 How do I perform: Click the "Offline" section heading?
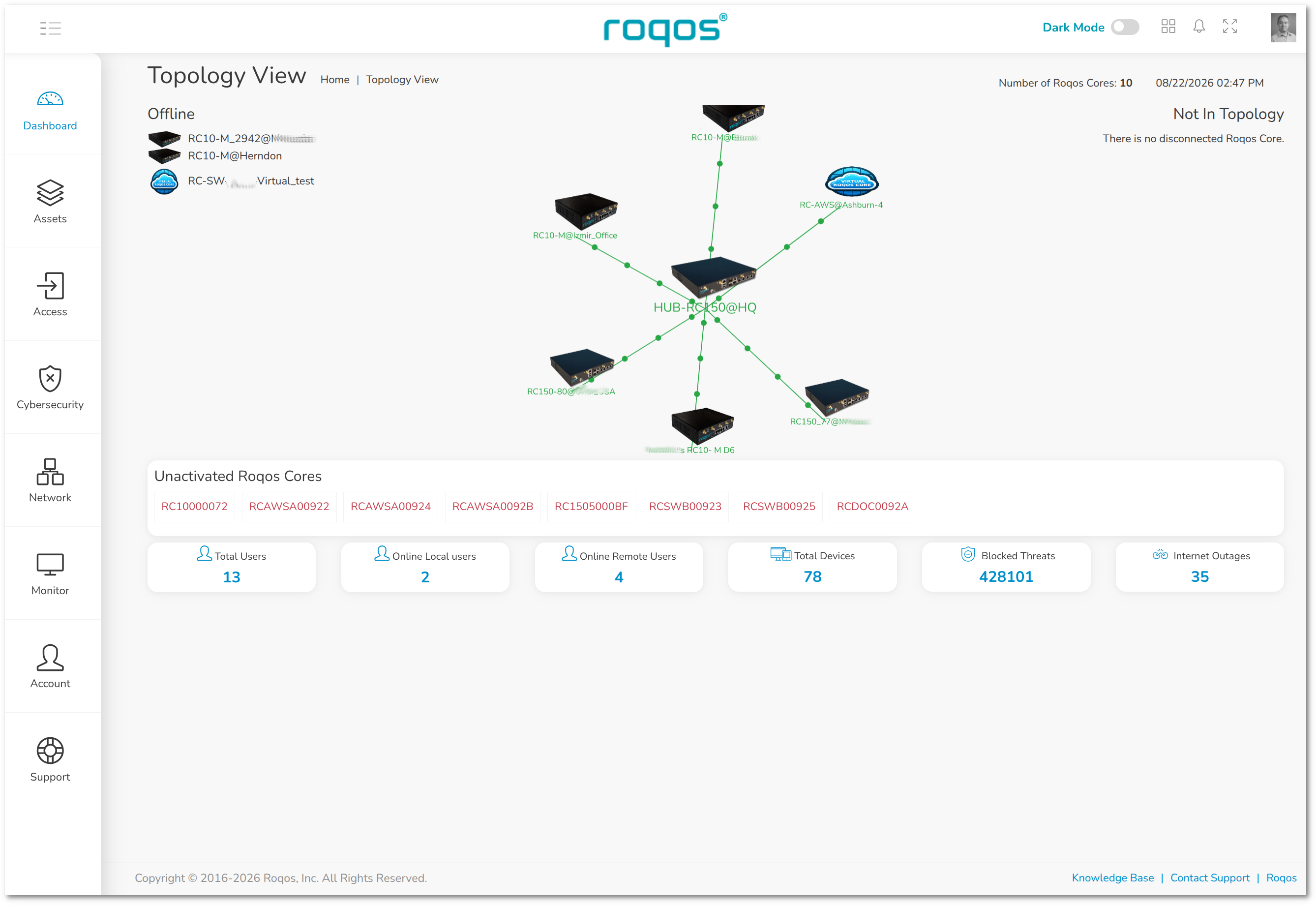(171, 114)
